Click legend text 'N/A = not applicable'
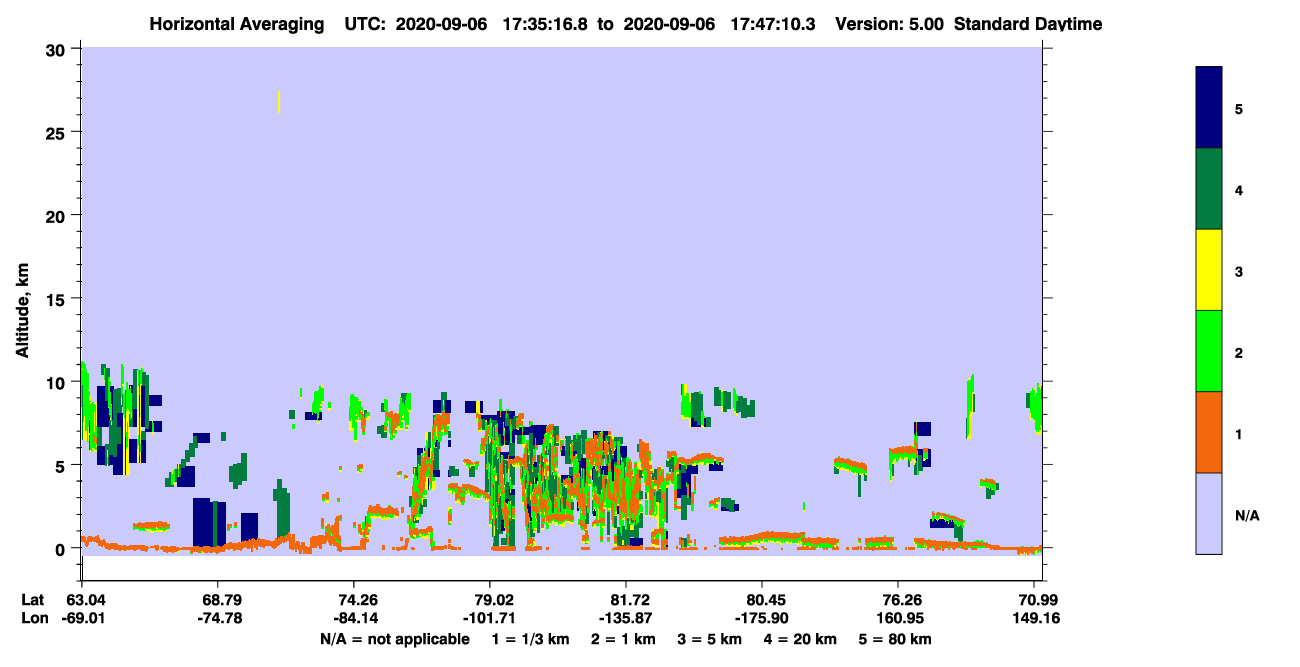This screenshot has width=1300, height=667. (394, 639)
